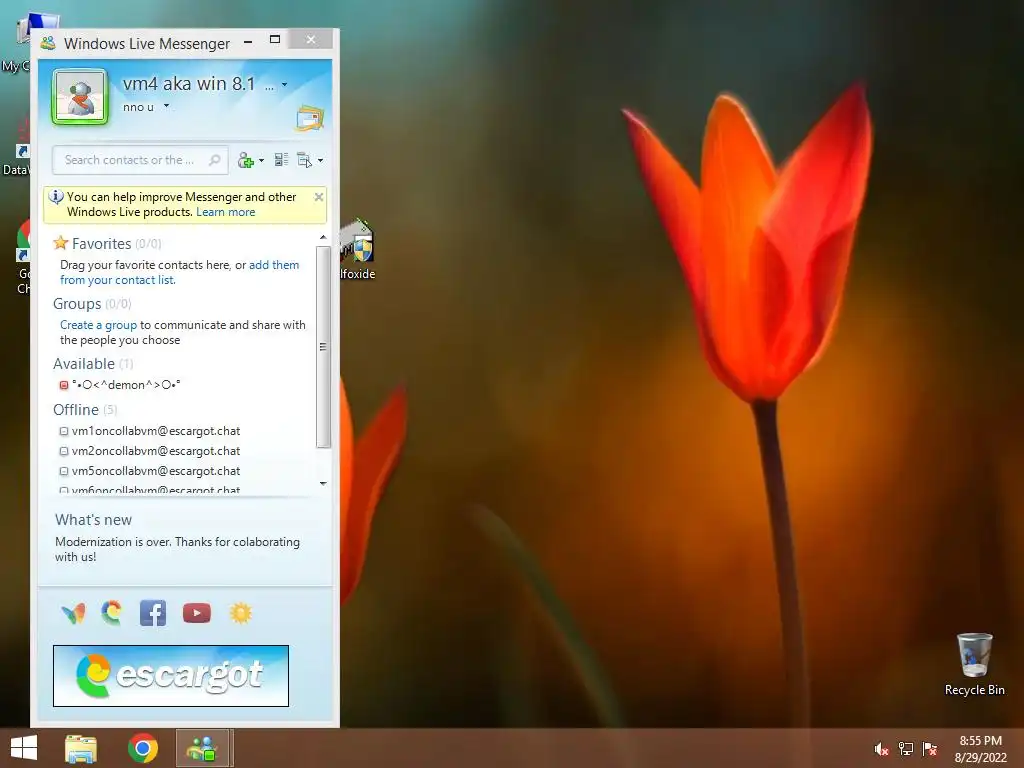Click the contact list scrollbar thumb
Image resolution: width=1024 pixels, height=768 pixels.
[x=323, y=347]
